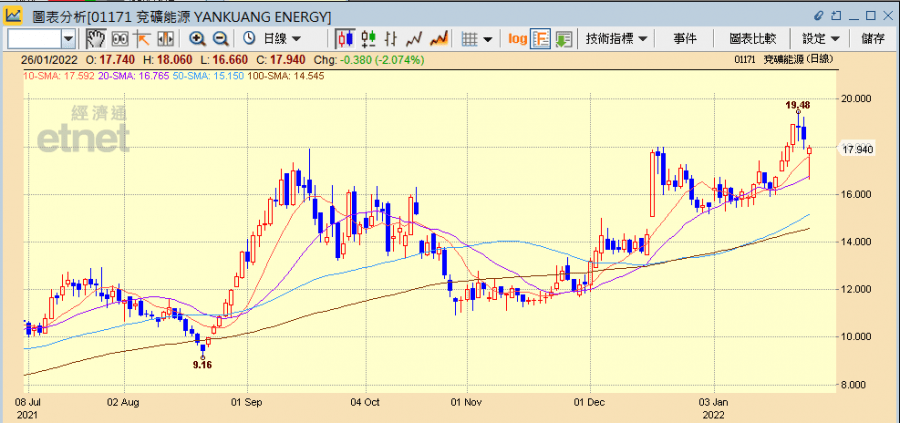Viewport: 900px width, 423px height.
Task: Open the 設定 settings menu
Action: (821, 38)
